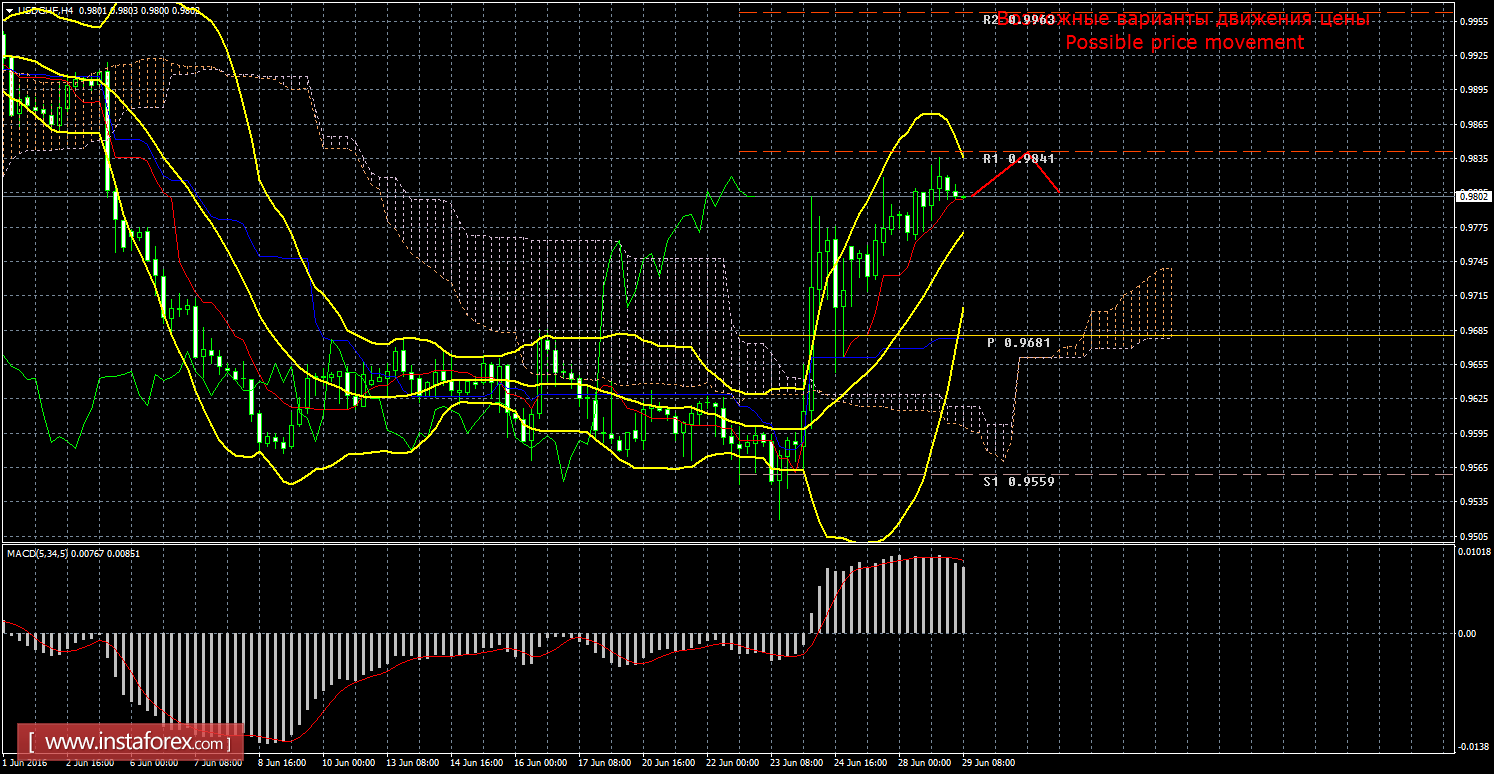Click price axis value 0.9715

pos(1472,297)
